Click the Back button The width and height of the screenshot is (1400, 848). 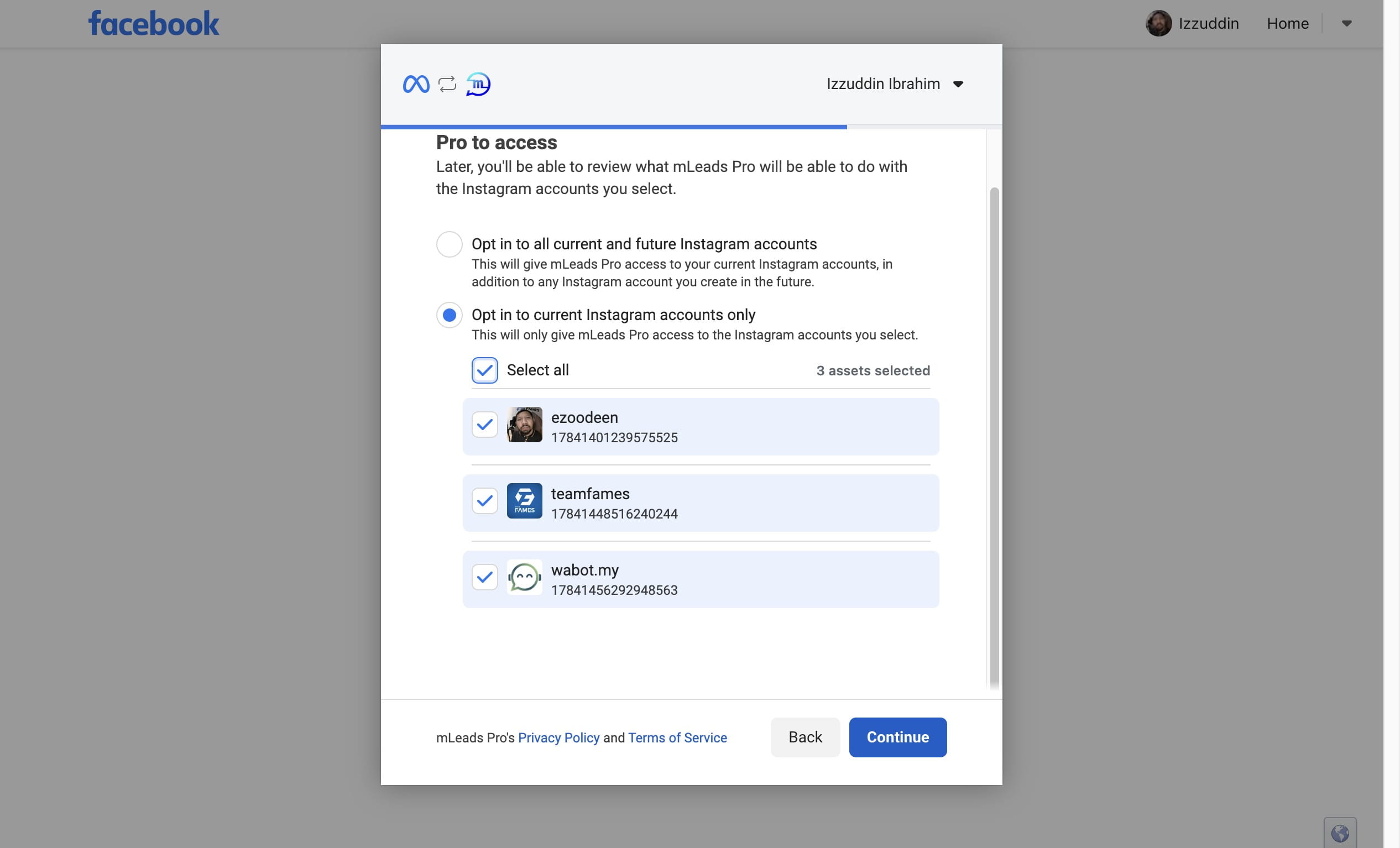point(805,737)
